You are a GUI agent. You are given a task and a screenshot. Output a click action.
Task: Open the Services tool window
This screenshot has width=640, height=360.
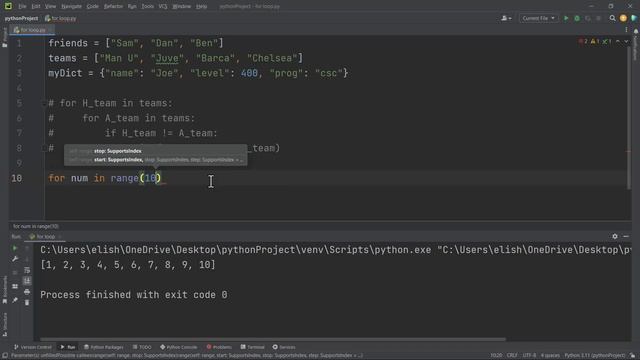284,347
